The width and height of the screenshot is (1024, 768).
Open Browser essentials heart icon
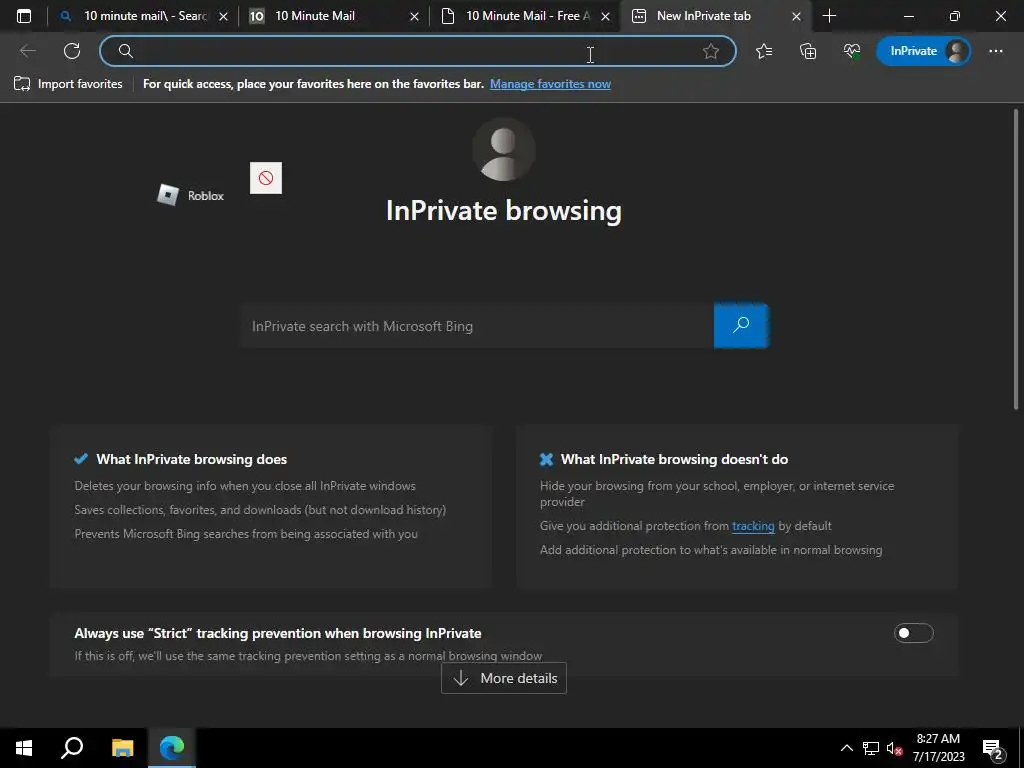pos(852,51)
